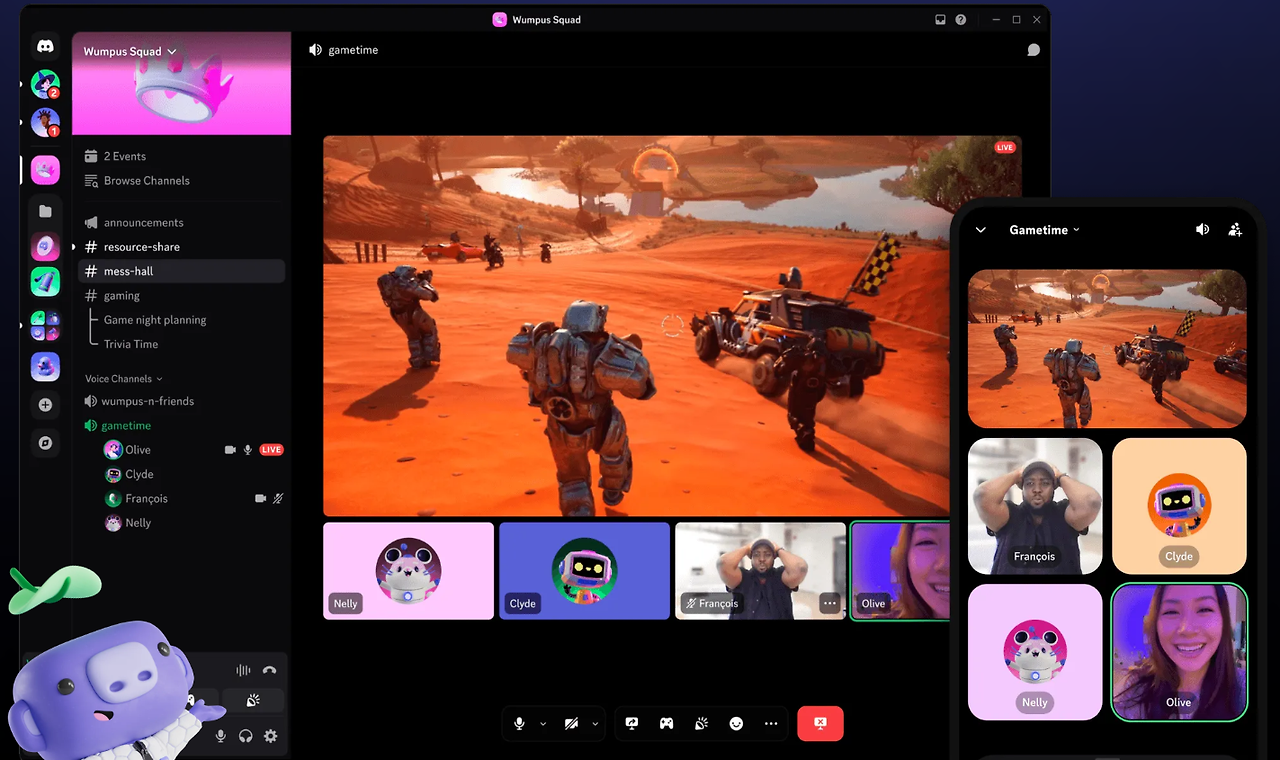Open the Discord home direct messages button
The width and height of the screenshot is (1280, 760).
pos(45,46)
